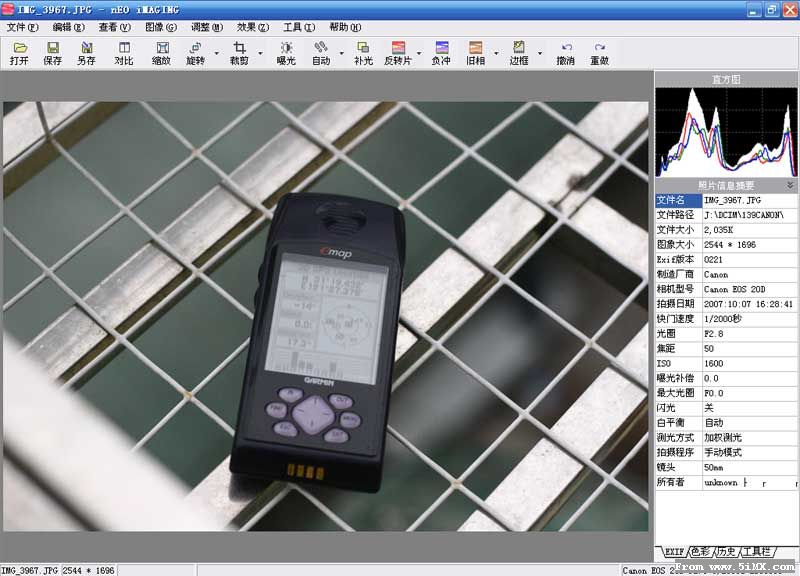800x576 pixels.
Task: Click the 文件名 row in EXIF table
Action: pyautogui.click(x=727, y=200)
